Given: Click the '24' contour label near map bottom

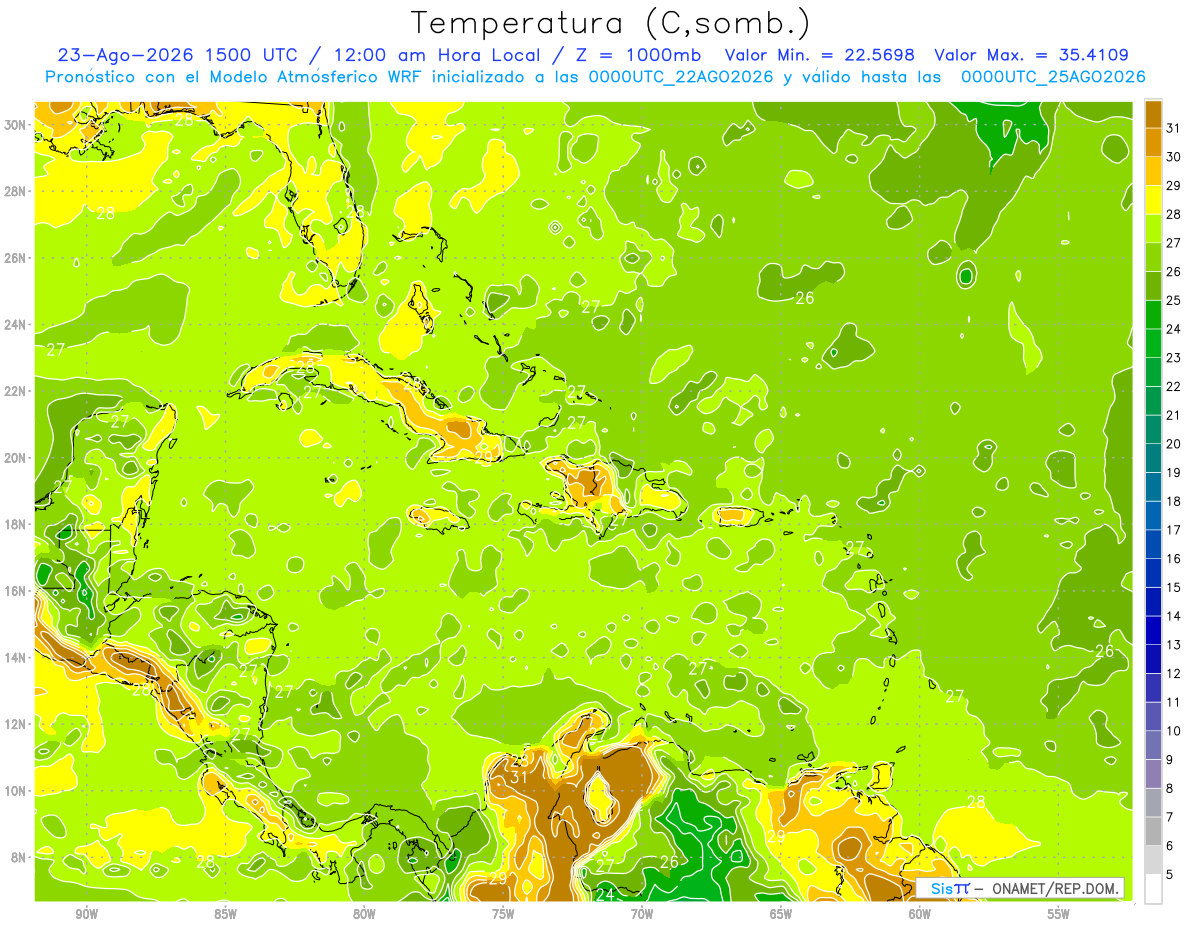Looking at the screenshot, I should (605, 894).
